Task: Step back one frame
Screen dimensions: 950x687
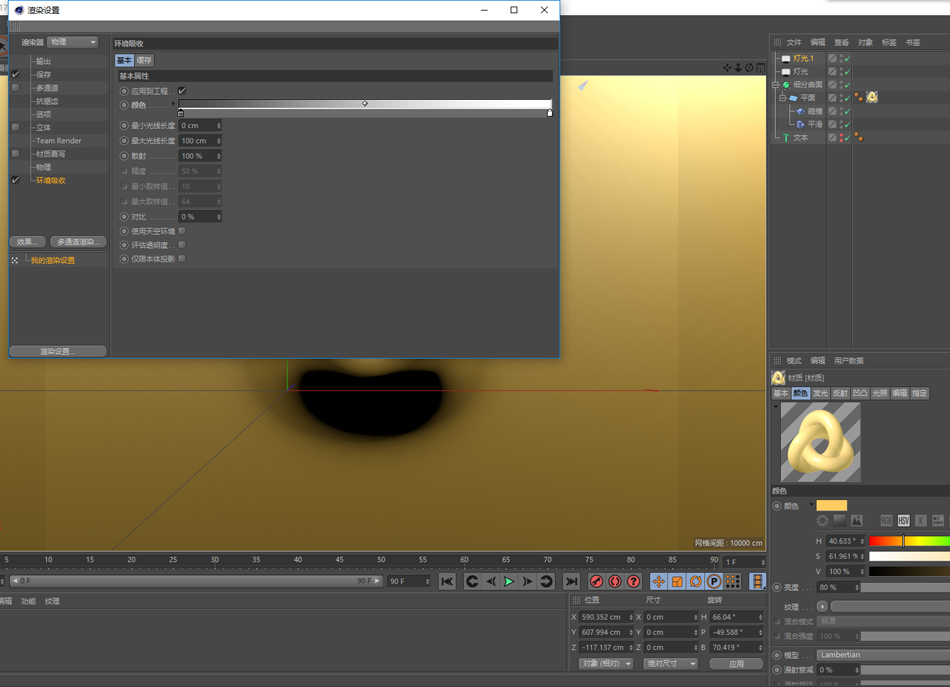Action: [491, 582]
